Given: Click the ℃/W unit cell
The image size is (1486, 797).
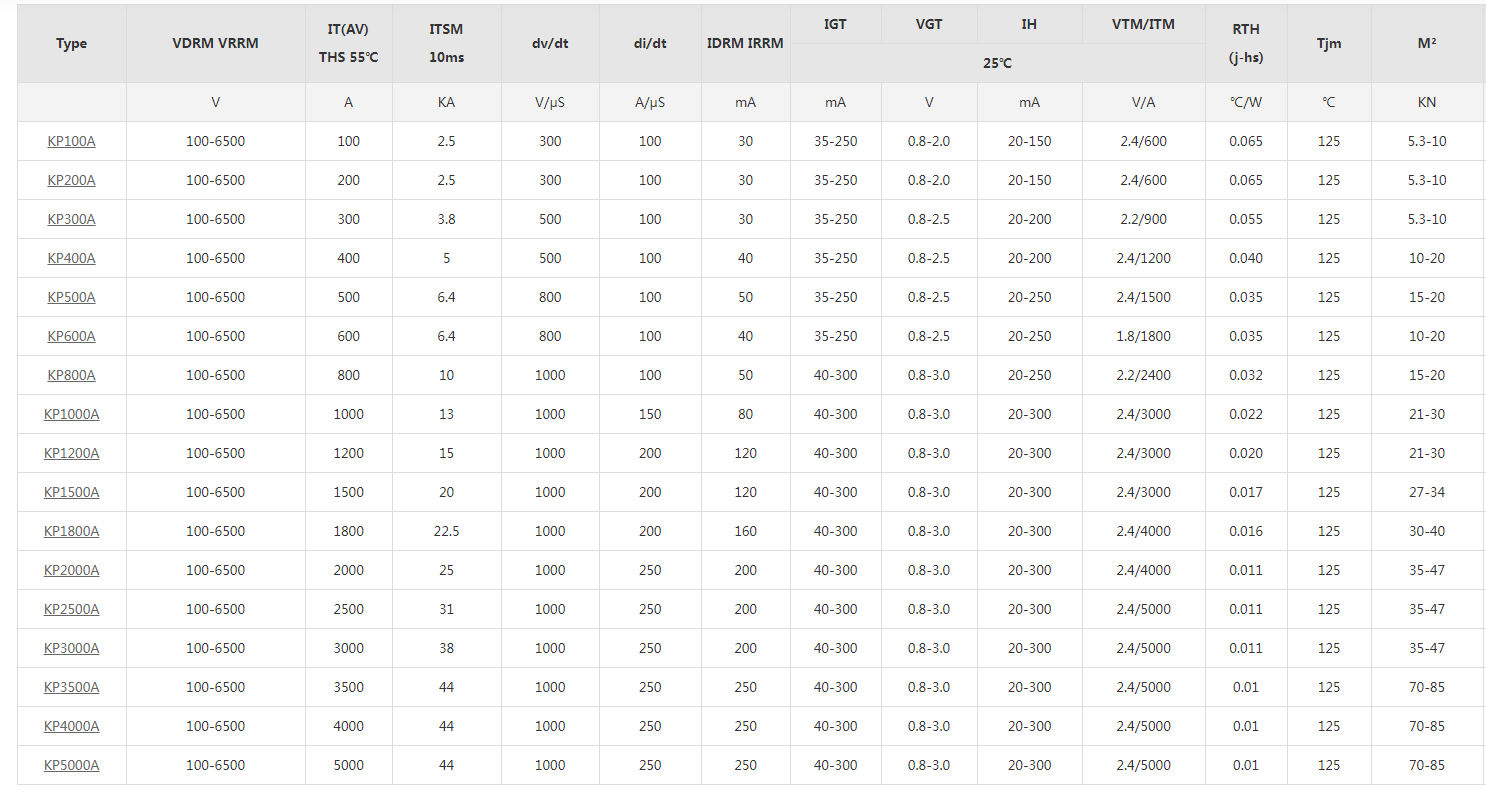Looking at the screenshot, I should click(x=1246, y=102).
